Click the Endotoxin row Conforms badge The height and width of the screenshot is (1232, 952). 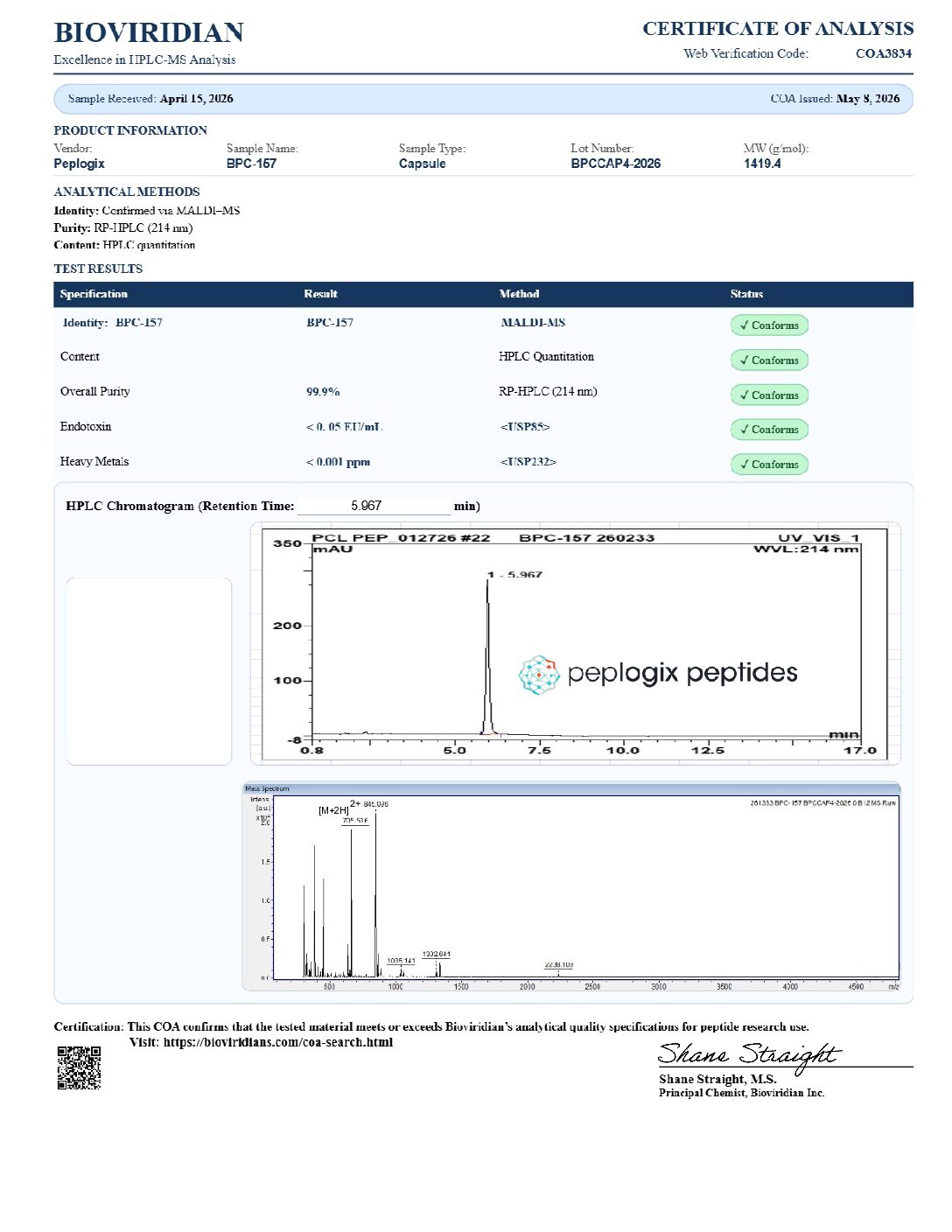pyautogui.click(x=769, y=430)
